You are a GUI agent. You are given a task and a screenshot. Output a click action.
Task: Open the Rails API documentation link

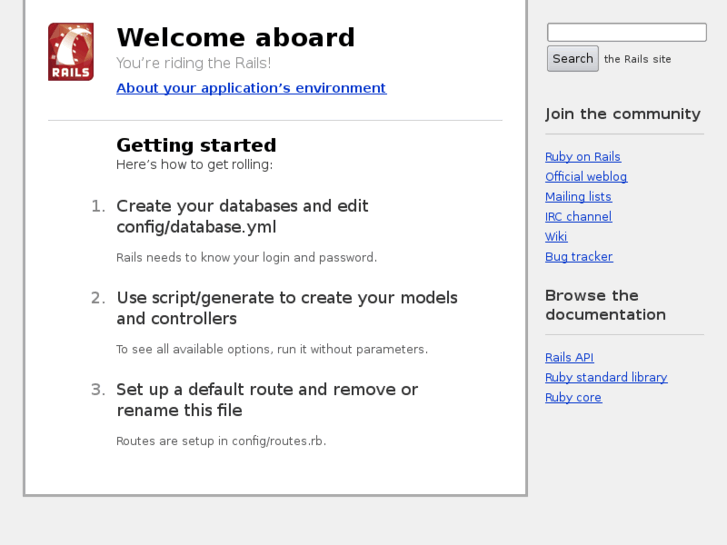tap(569, 358)
